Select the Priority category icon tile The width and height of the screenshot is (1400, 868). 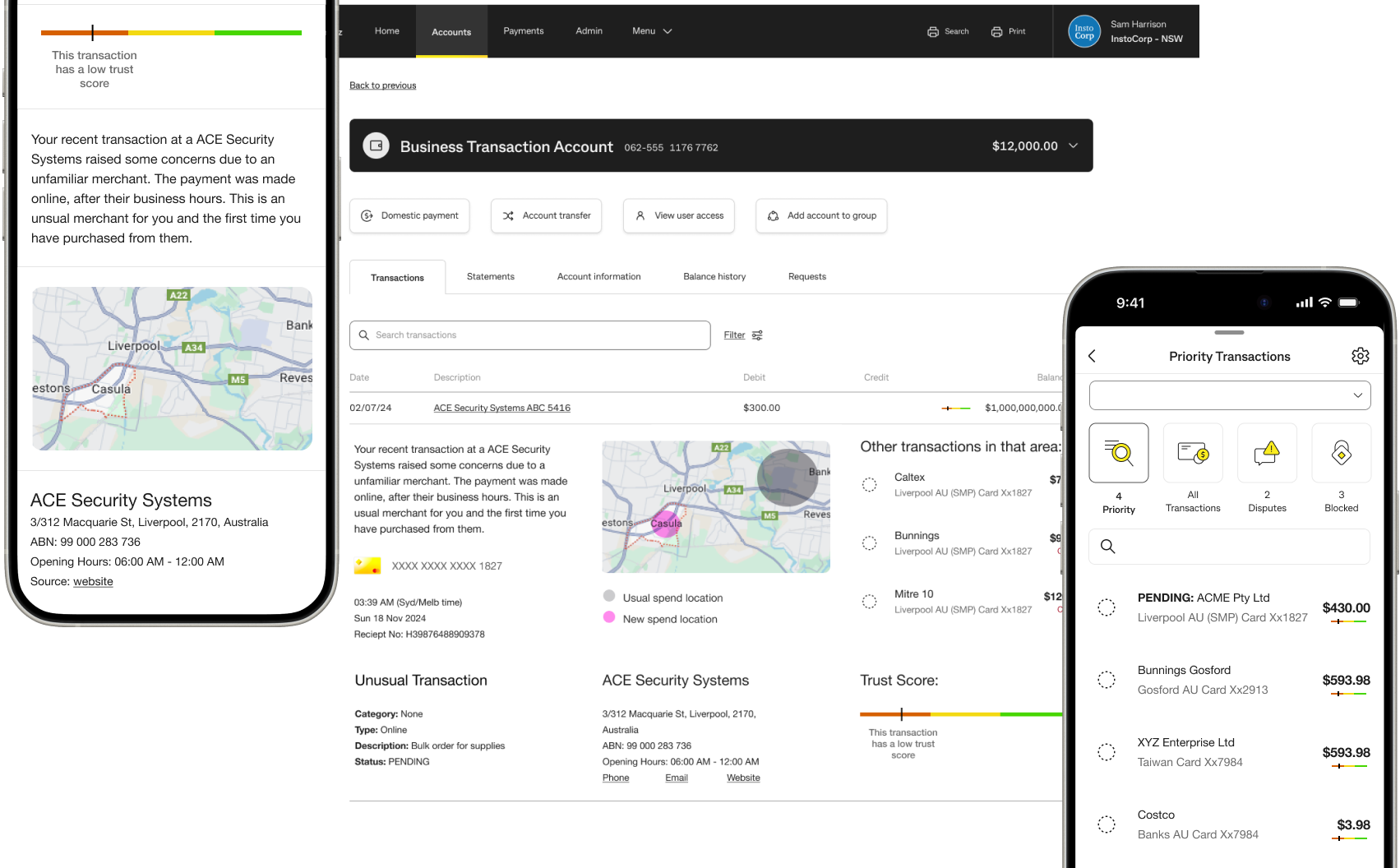1119,453
